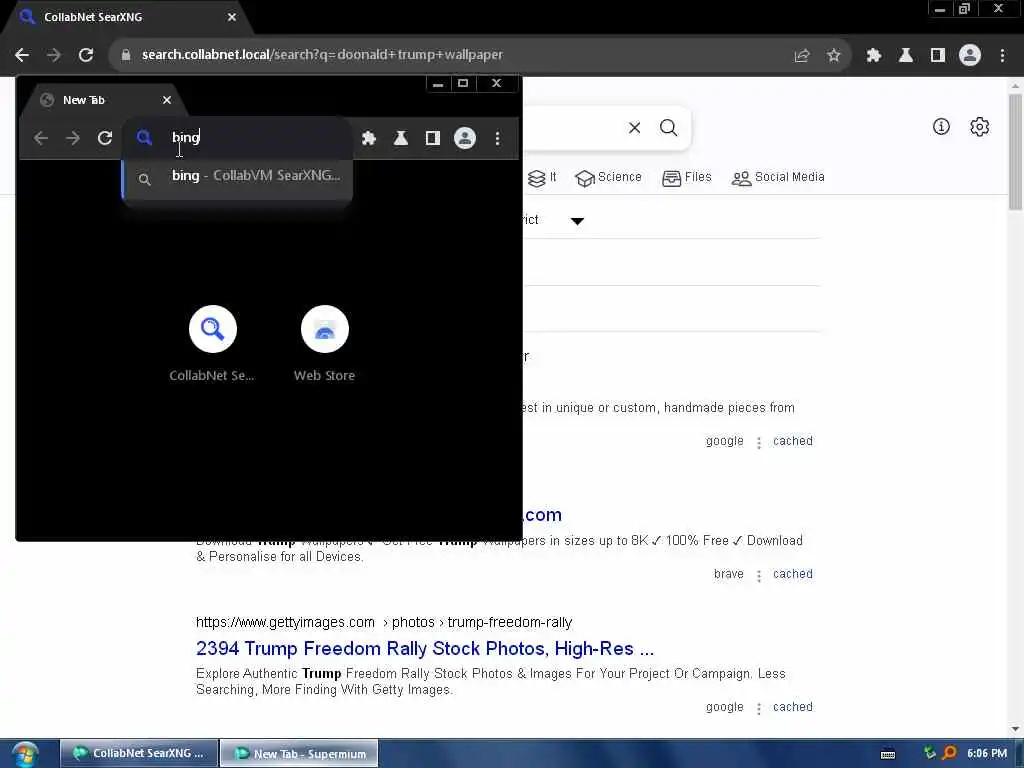Switch to the It search category

(542, 177)
